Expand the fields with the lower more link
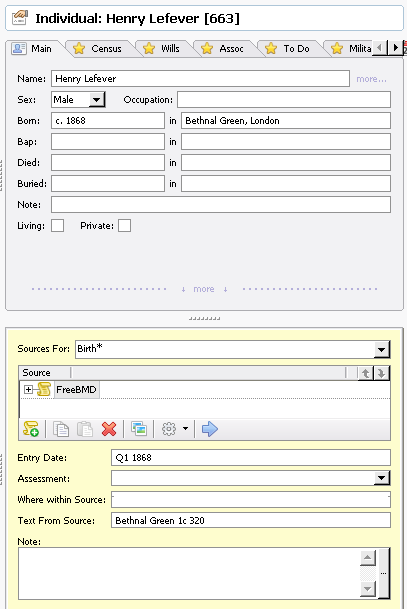The width and height of the screenshot is (407, 609). pyautogui.click(x=204, y=289)
